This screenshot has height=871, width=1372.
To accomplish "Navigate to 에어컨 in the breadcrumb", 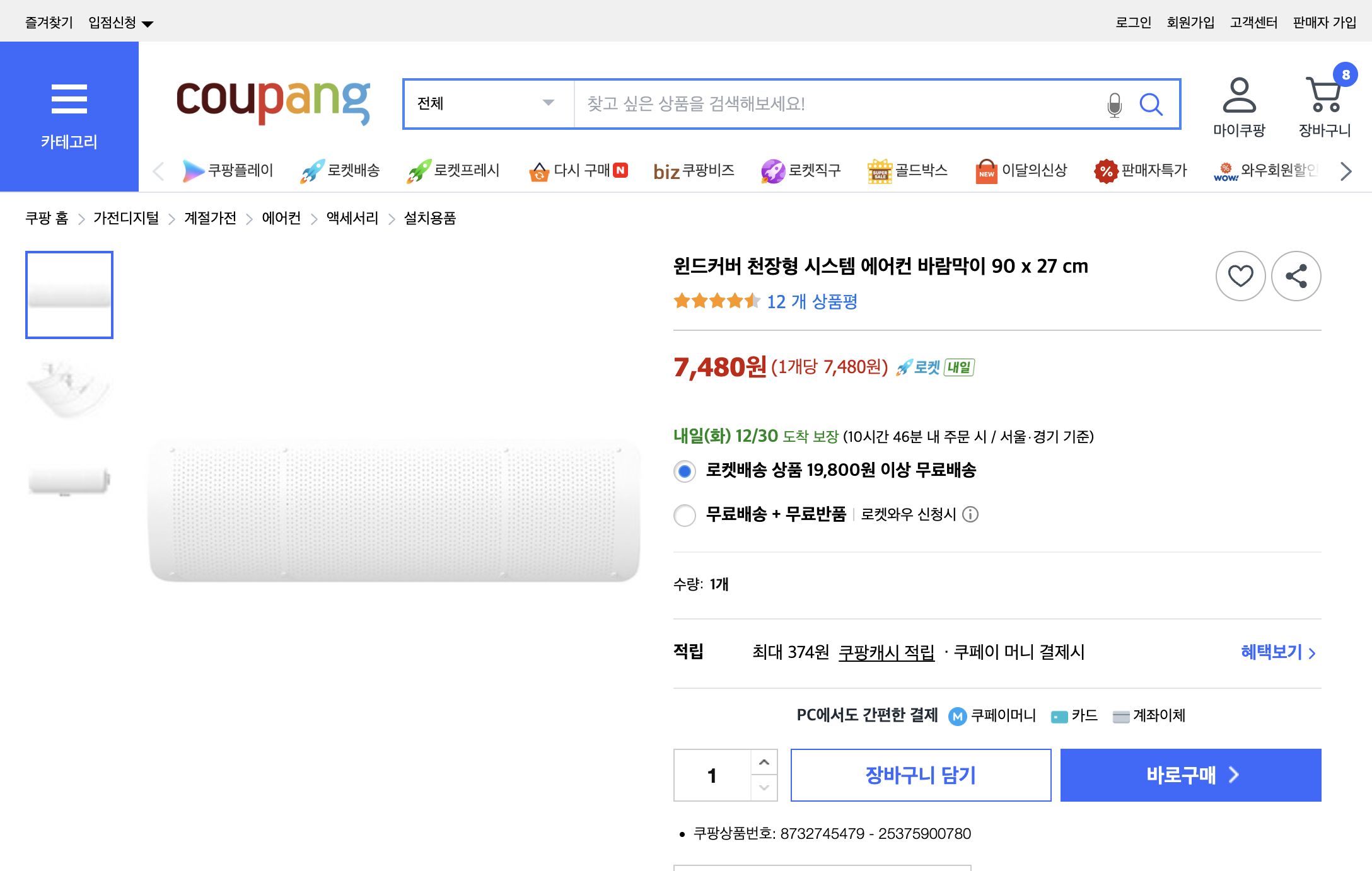I will click(281, 218).
